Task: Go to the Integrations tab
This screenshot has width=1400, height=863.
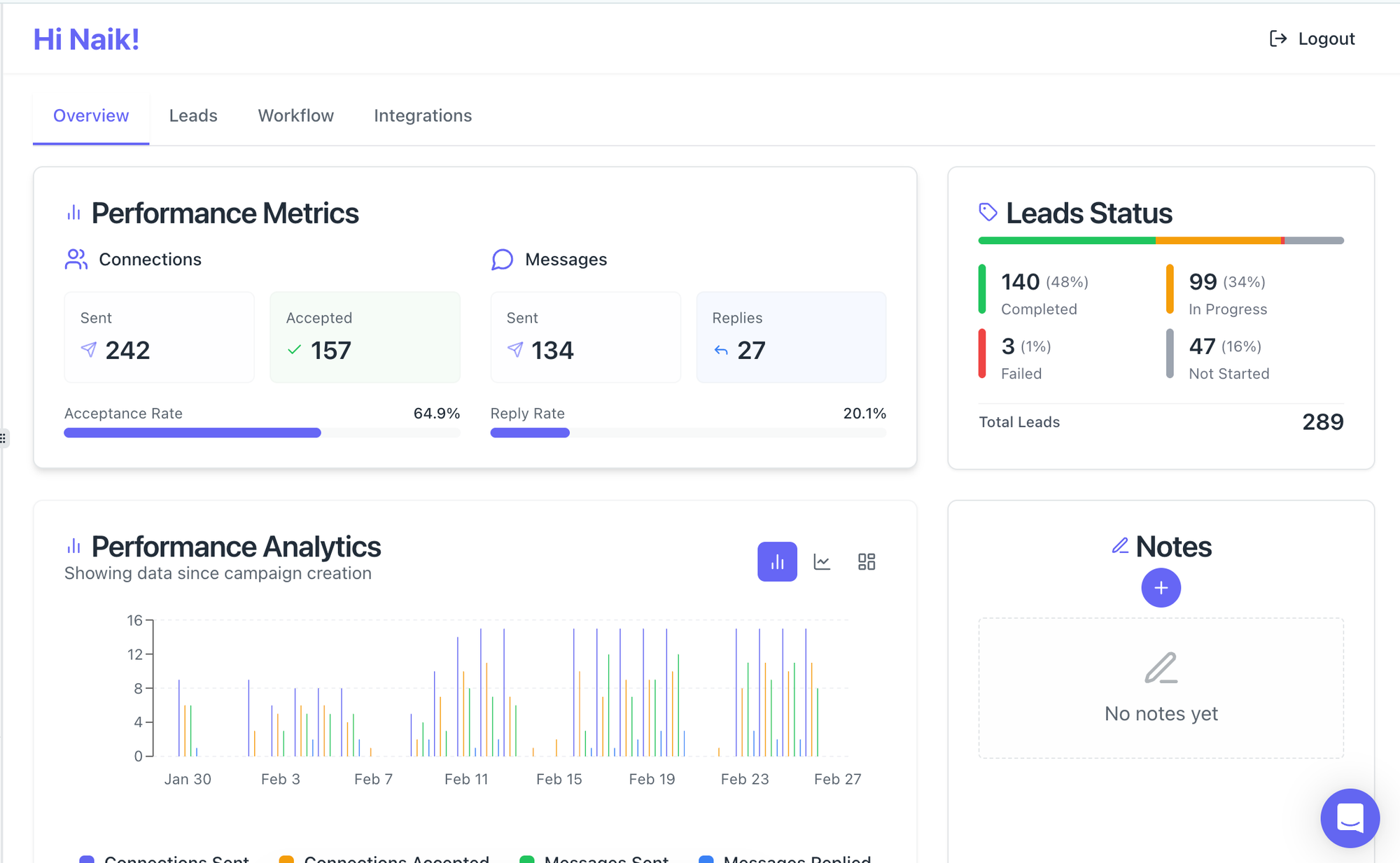Action: click(x=423, y=115)
